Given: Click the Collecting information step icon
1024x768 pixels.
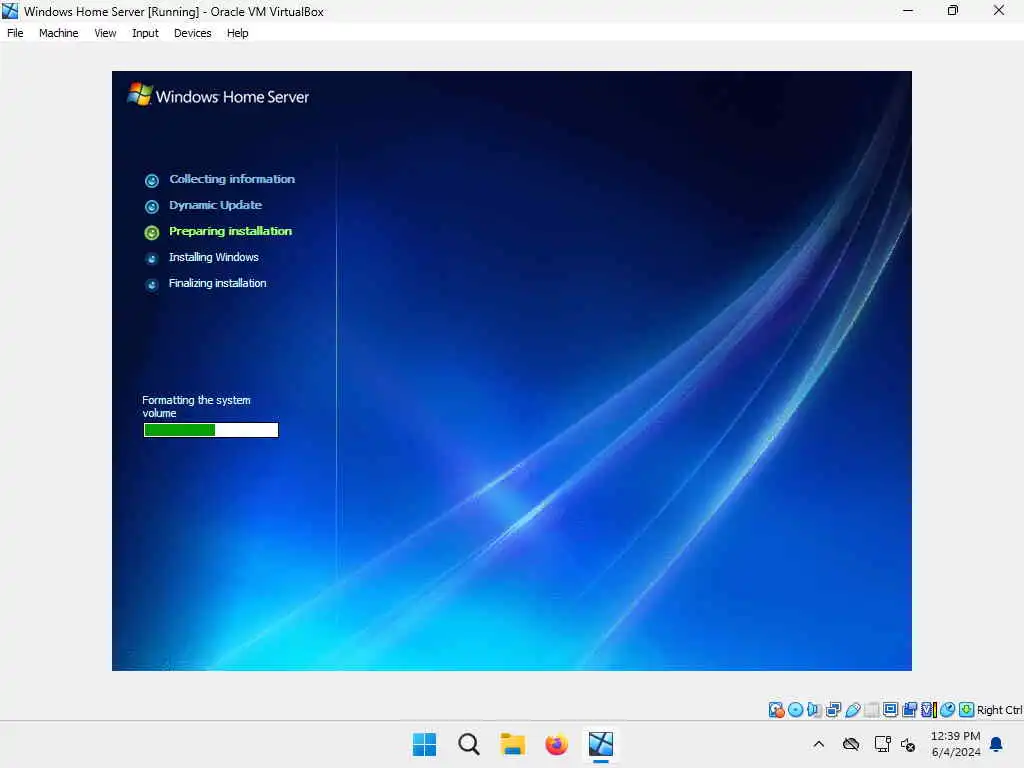Looking at the screenshot, I should click(x=152, y=180).
